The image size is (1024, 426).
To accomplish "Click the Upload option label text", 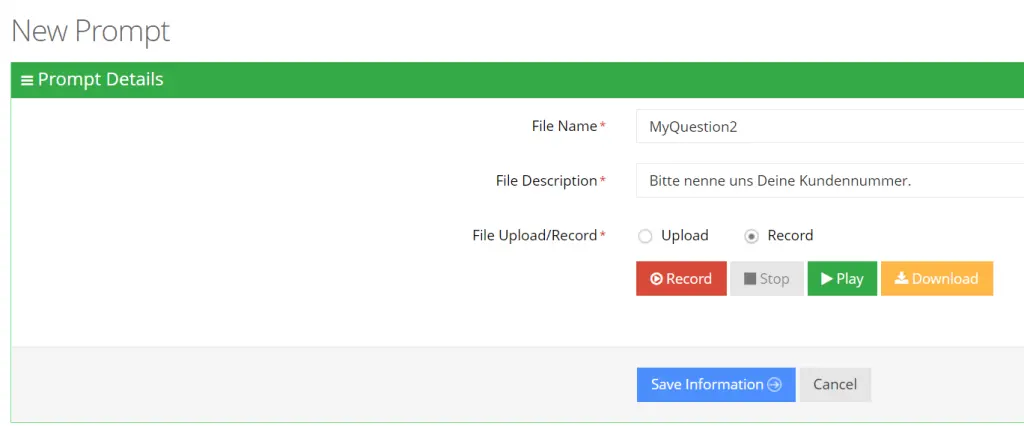I will (684, 235).
